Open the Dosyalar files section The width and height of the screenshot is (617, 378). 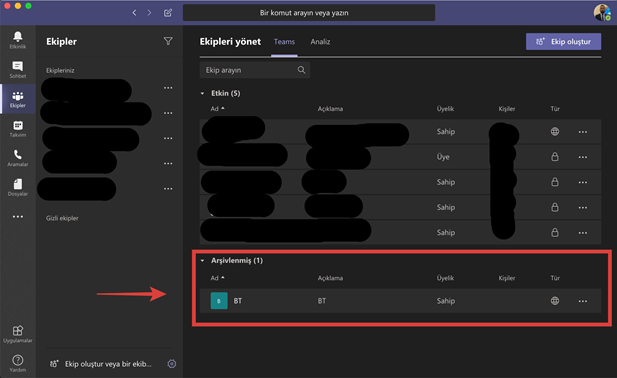click(x=18, y=187)
